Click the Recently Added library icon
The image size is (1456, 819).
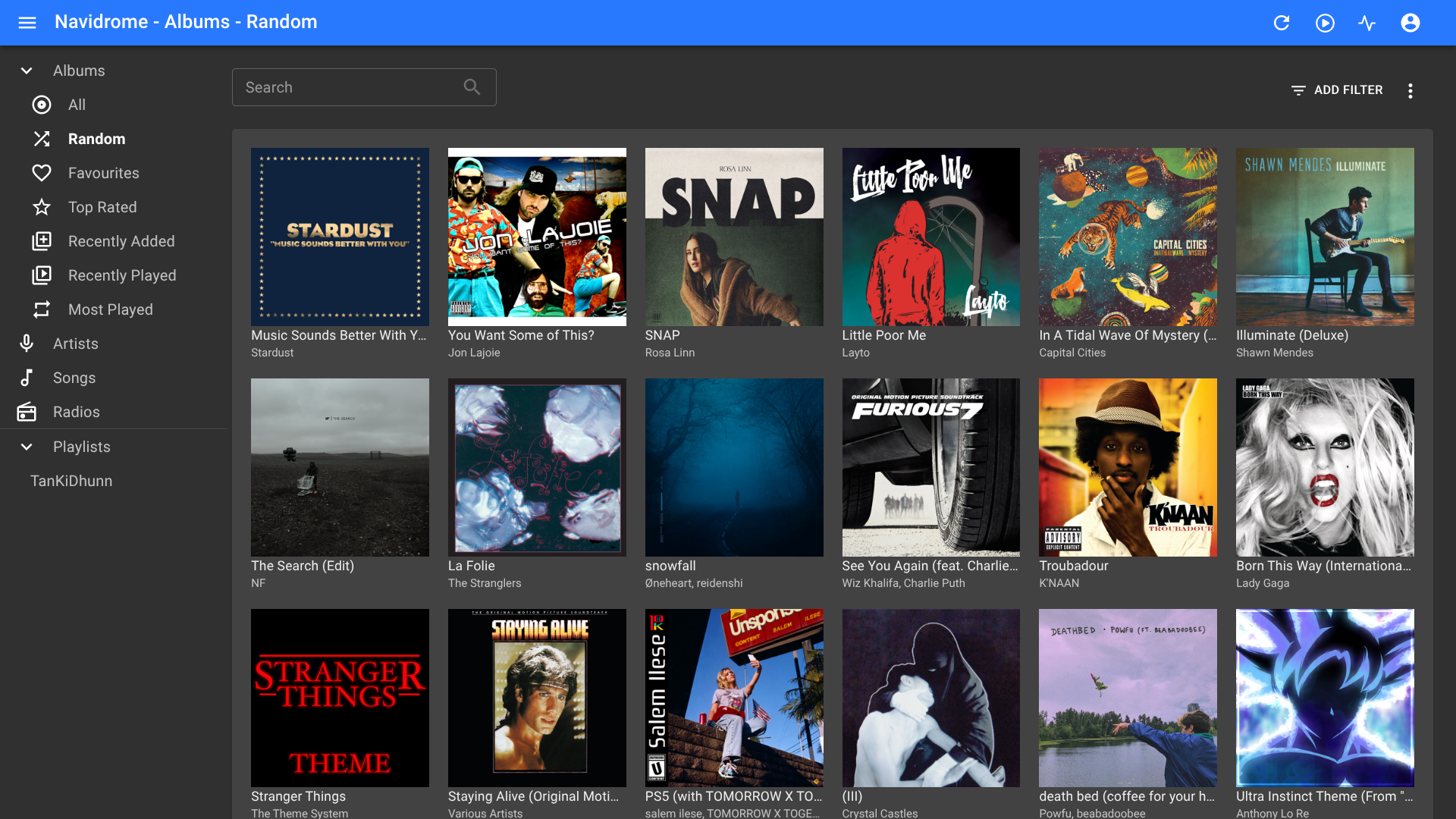(x=42, y=241)
